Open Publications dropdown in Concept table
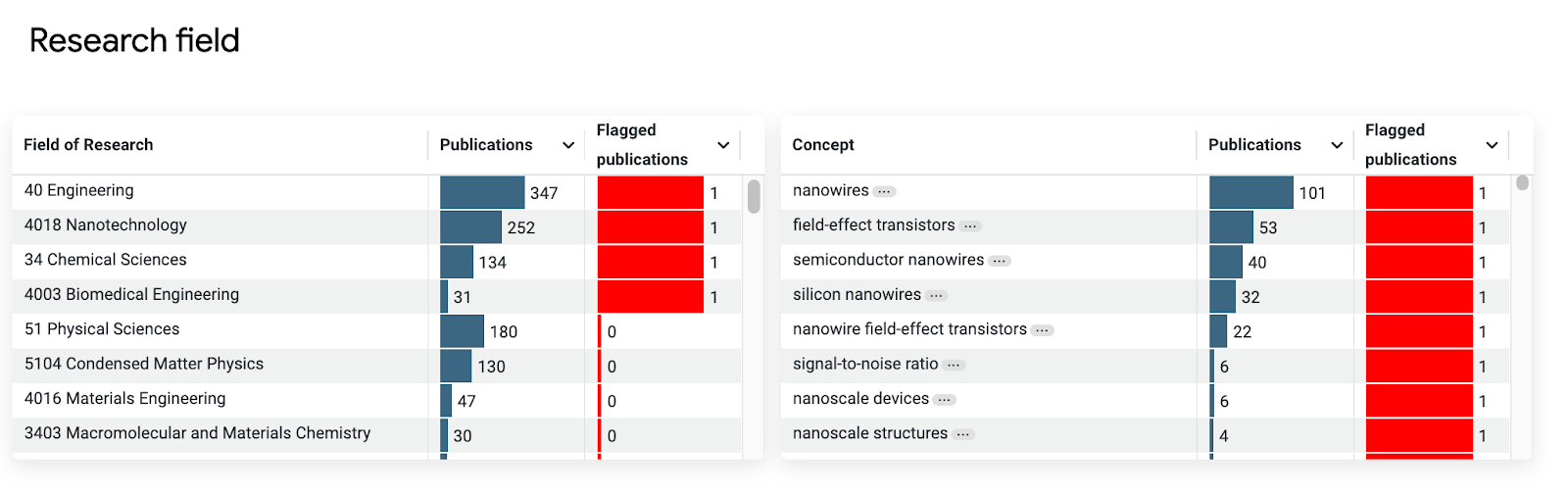 [1336, 145]
